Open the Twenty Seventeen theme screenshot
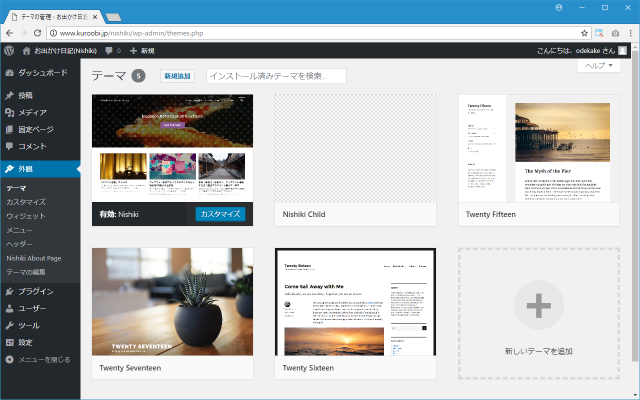This screenshot has height=400, width=640. (x=172, y=302)
